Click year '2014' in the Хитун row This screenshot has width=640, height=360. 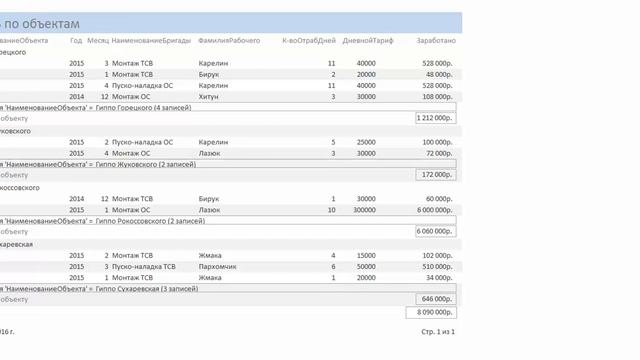point(77,97)
